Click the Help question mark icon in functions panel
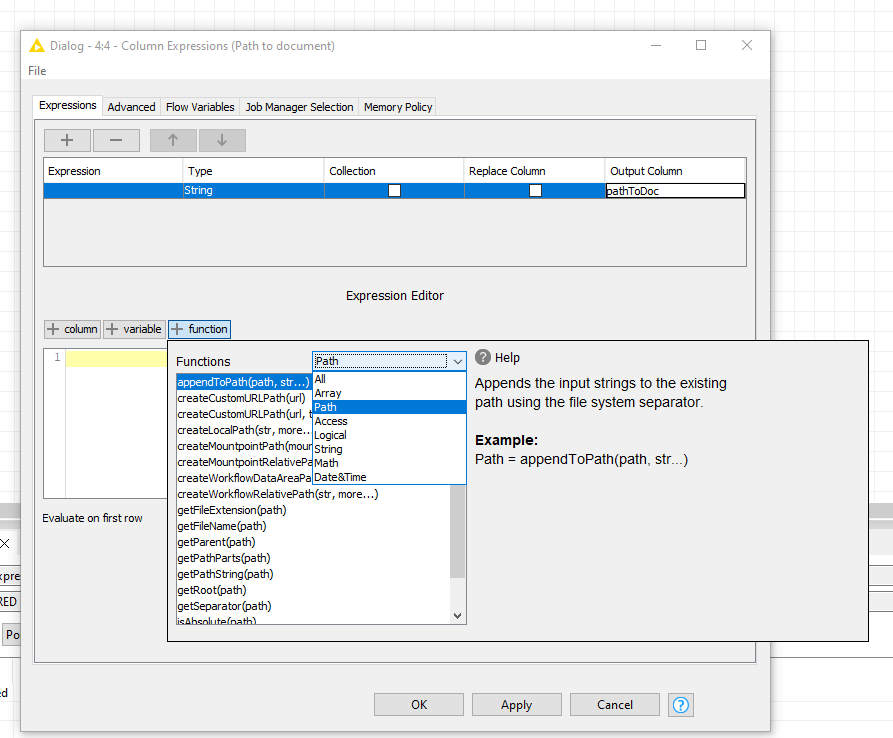Screen dimensions: 893x738 (x=485, y=357)
